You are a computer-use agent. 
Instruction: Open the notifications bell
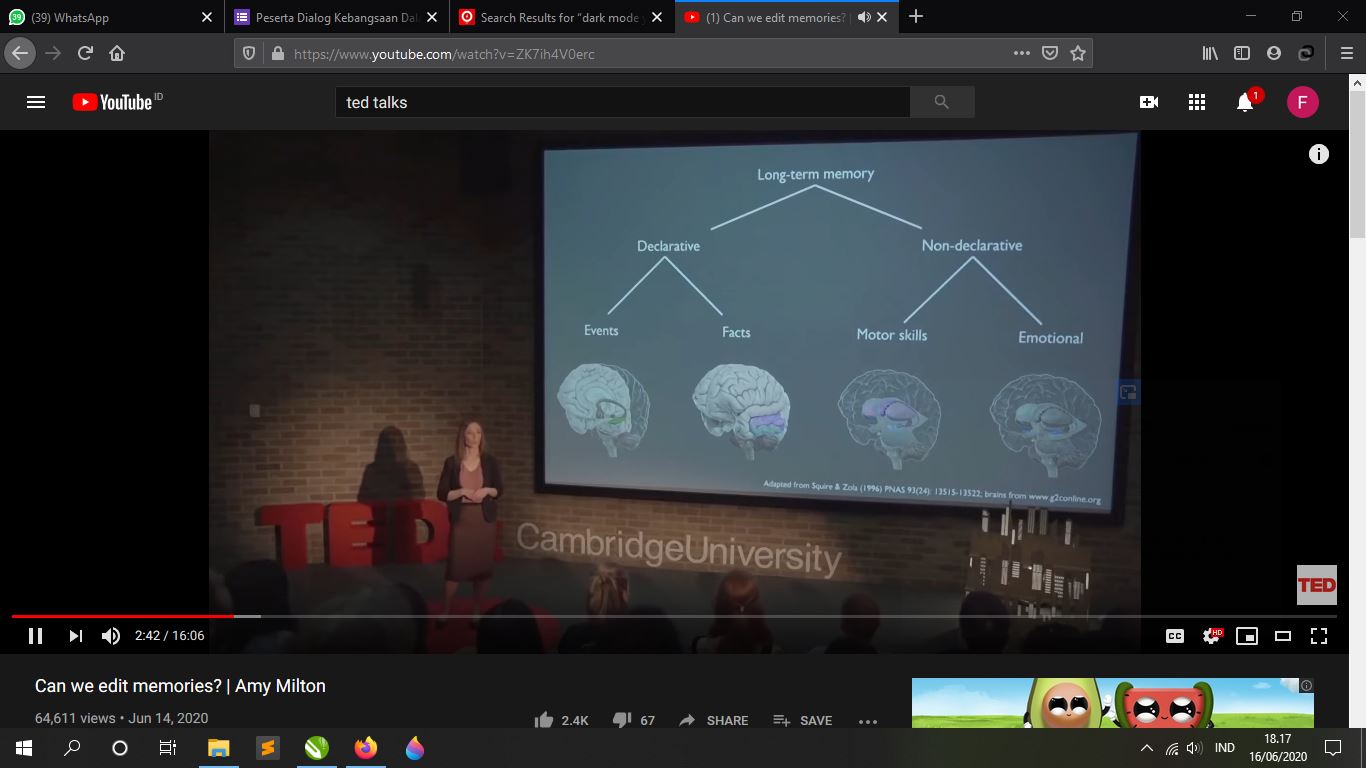coord(1245,102)
